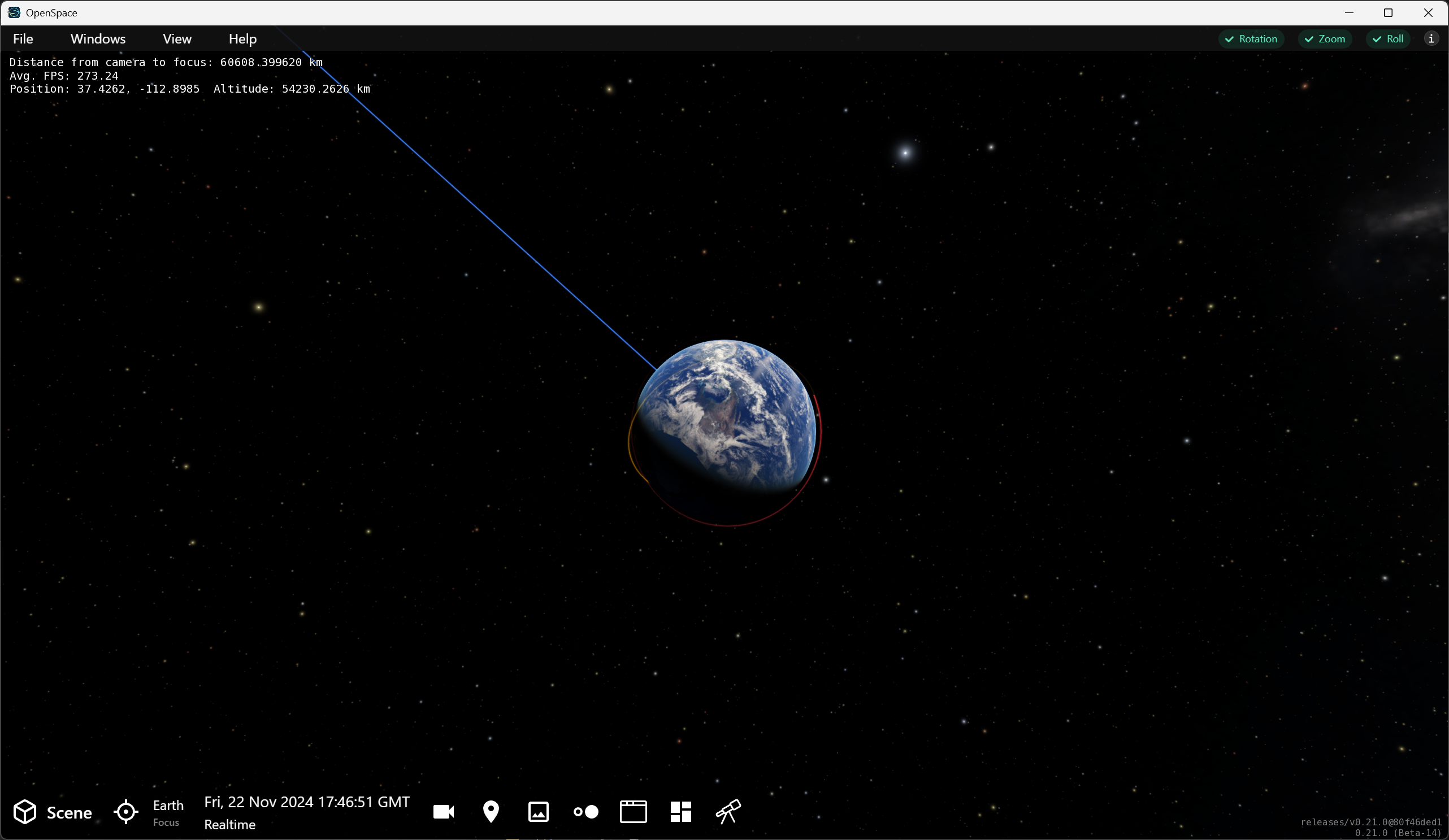Open the View menu
The height and width of the screenshot is (840, 1449).
tap(177, 39)
